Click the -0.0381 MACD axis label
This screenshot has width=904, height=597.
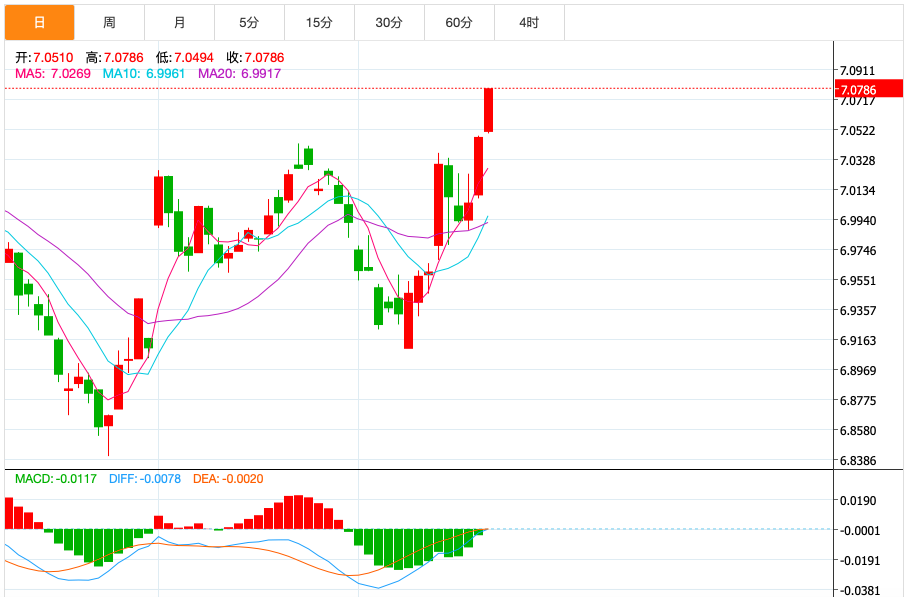tap(858, 591)
